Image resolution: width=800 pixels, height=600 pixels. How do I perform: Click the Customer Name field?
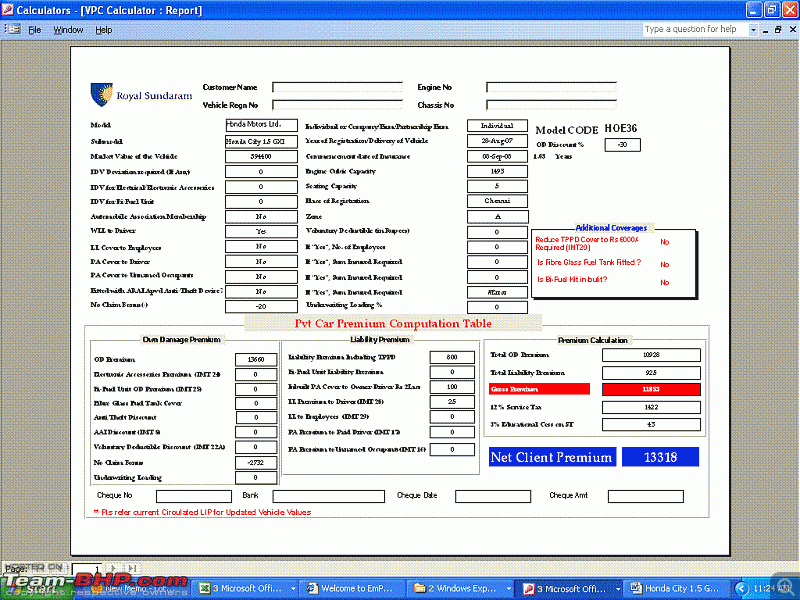coord(337,87)
